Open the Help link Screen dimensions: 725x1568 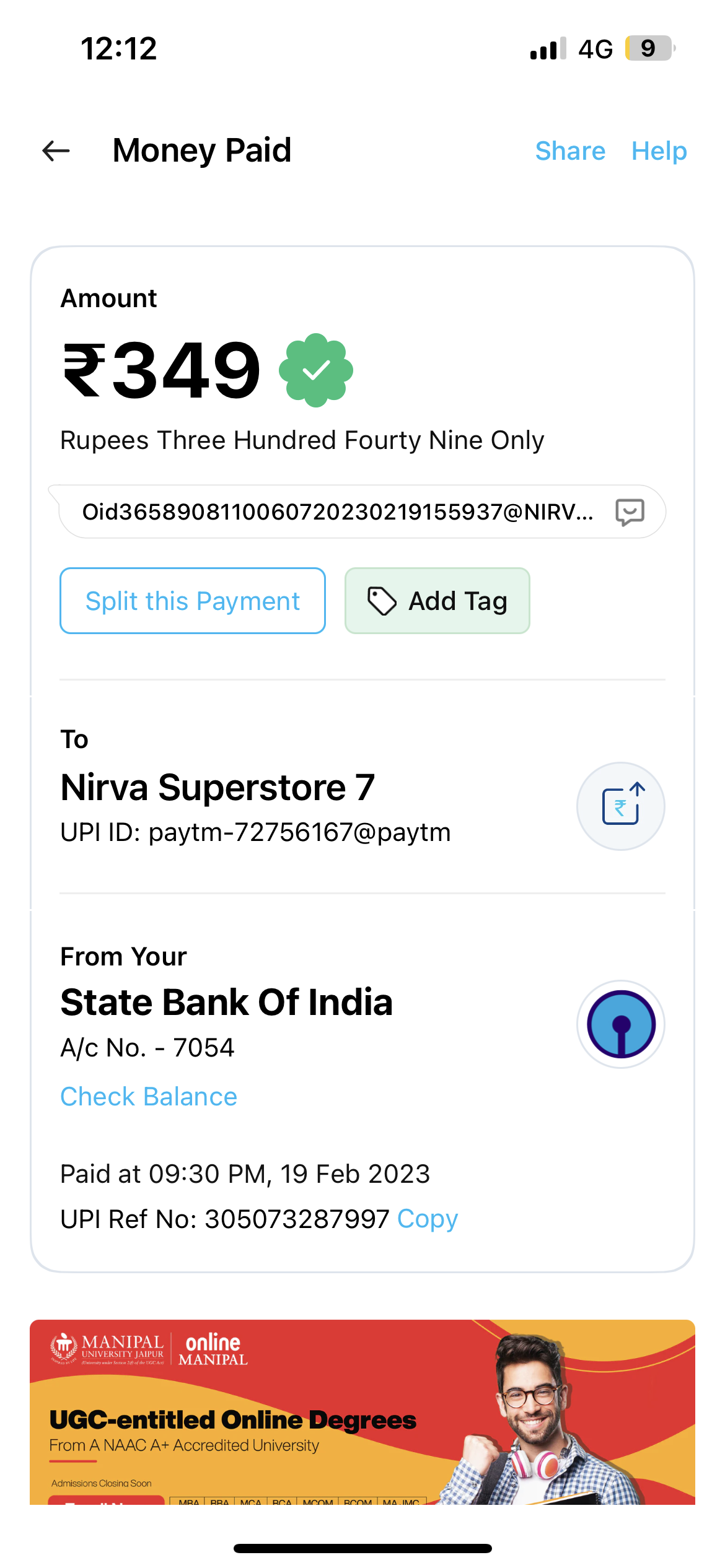[x=659, y=151]
